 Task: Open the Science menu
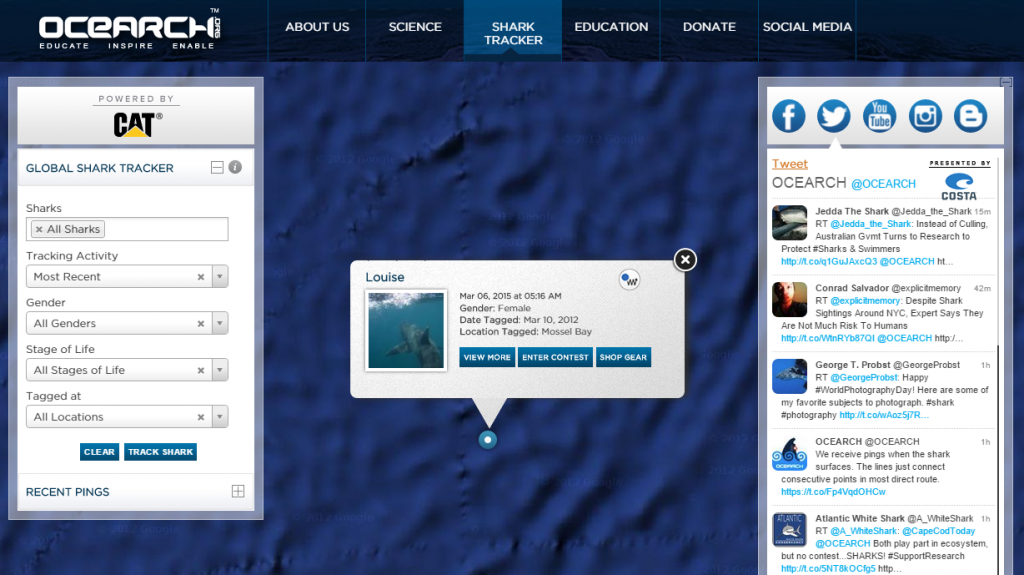click(x=415, y=27)
